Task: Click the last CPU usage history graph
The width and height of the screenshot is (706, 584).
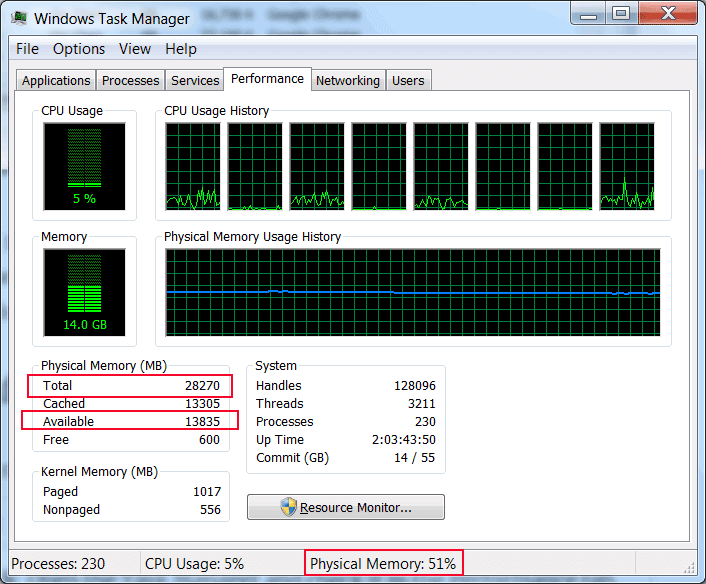Action: click(627, 166)
